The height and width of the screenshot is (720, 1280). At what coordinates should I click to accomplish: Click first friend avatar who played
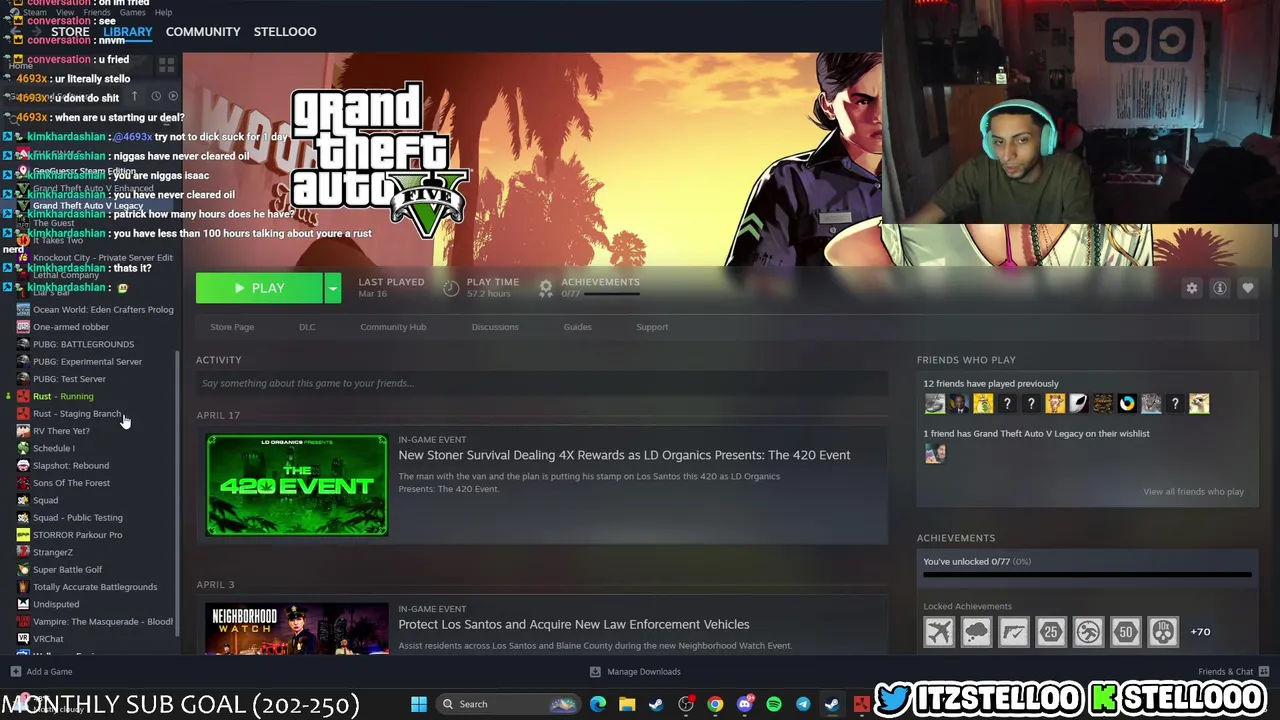click(x=935, y=404)
